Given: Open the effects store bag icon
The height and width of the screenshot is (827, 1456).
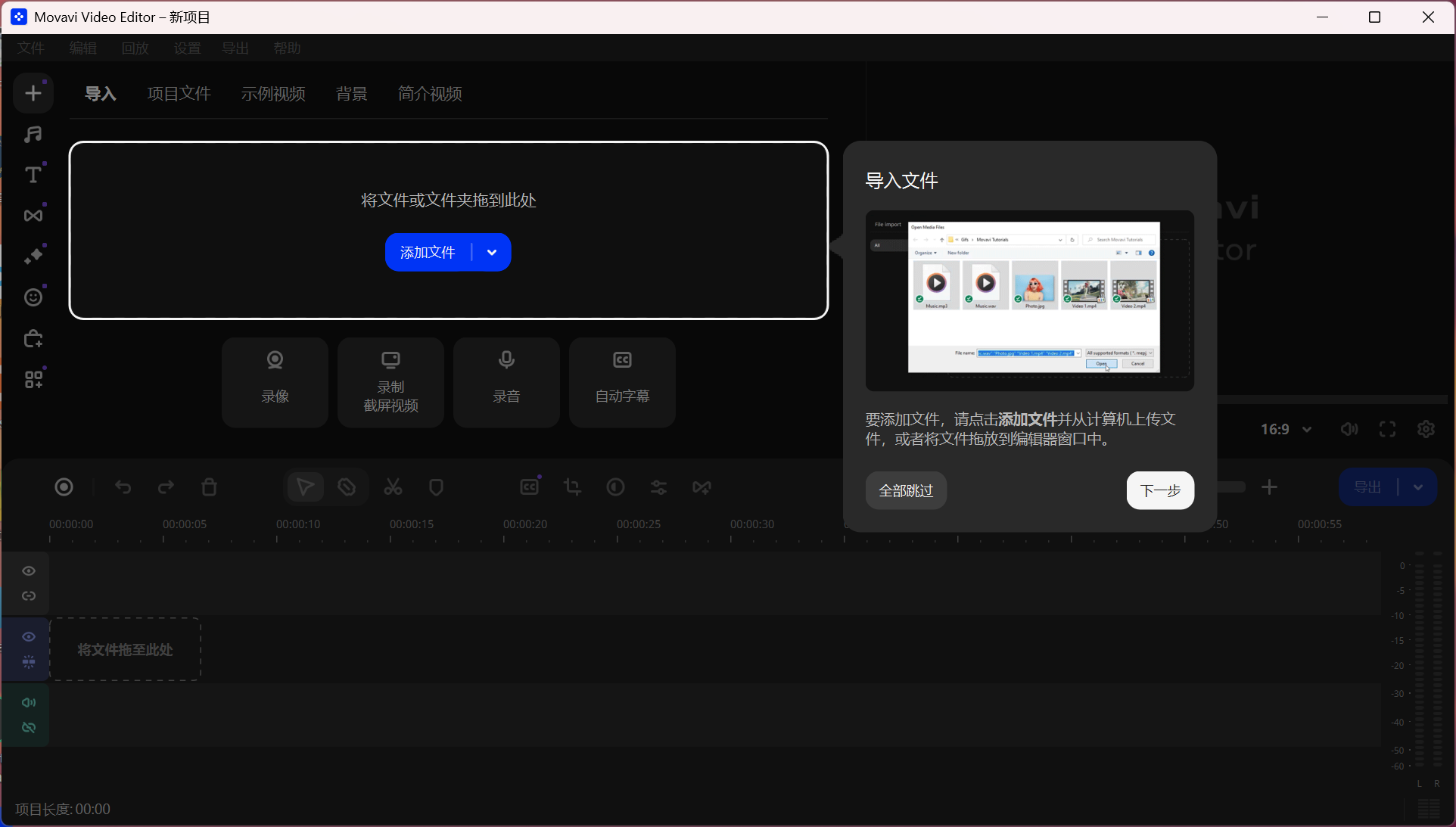Looking at the screenshot, I should (x=33, y=338).
